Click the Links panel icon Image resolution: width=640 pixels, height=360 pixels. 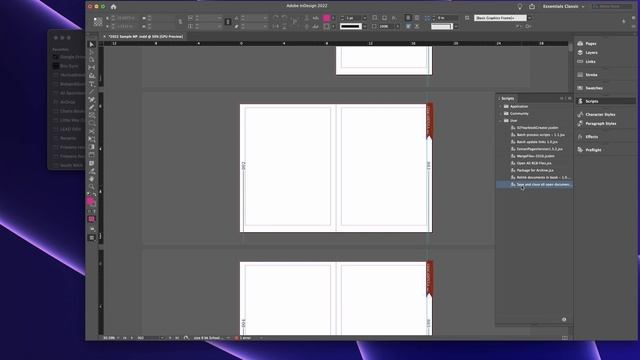click(x=580, y=62)
